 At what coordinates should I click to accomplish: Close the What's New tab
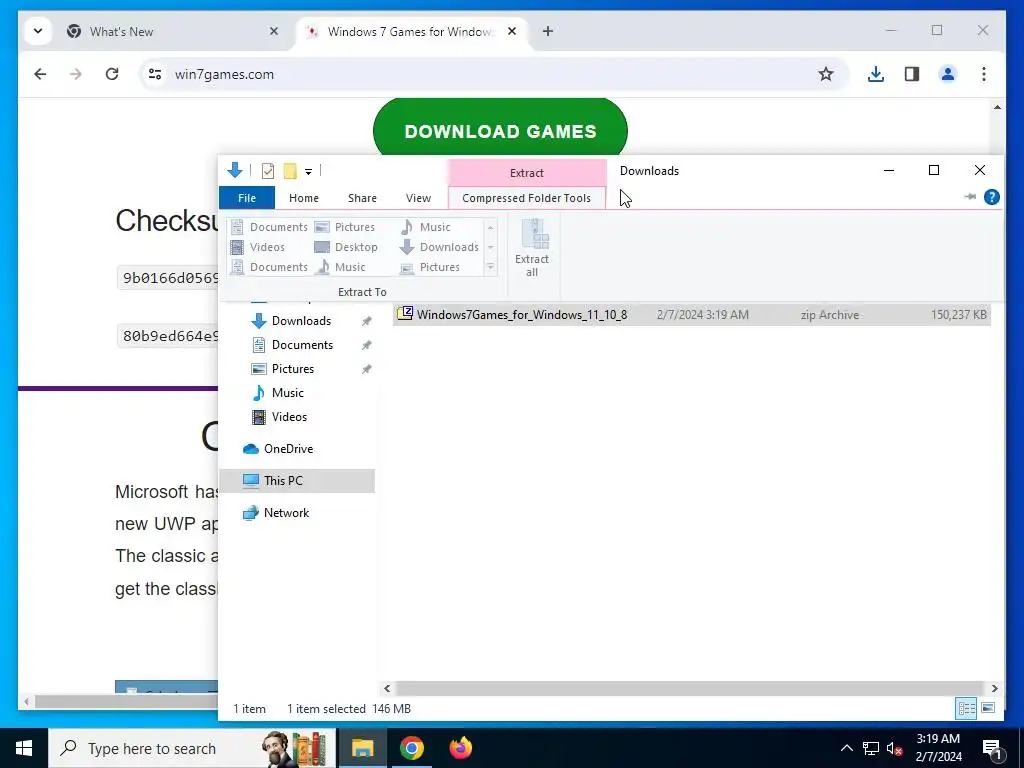point(274,31)
